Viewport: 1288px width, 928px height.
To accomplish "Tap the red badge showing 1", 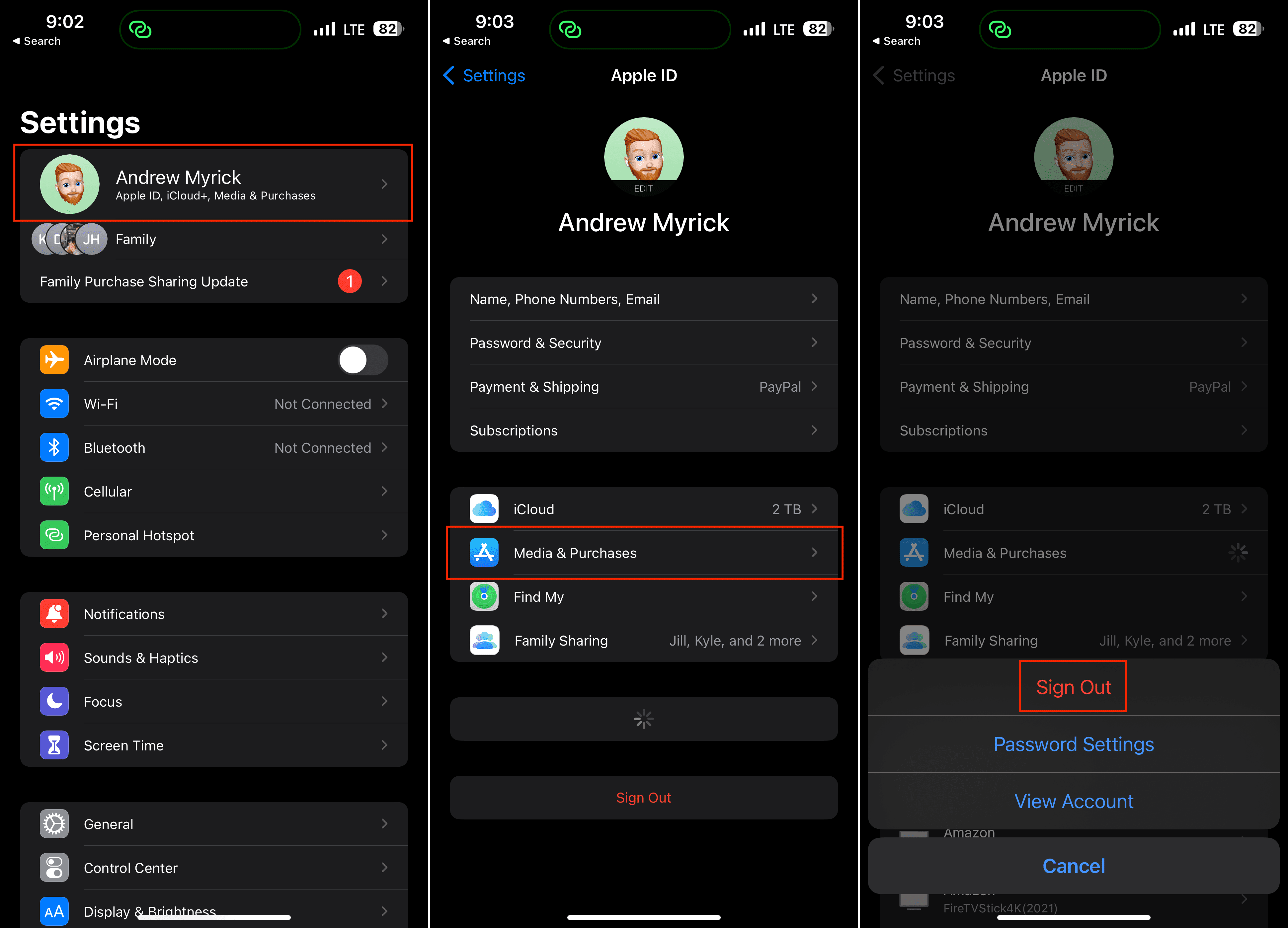I will (x=350, y=281).
